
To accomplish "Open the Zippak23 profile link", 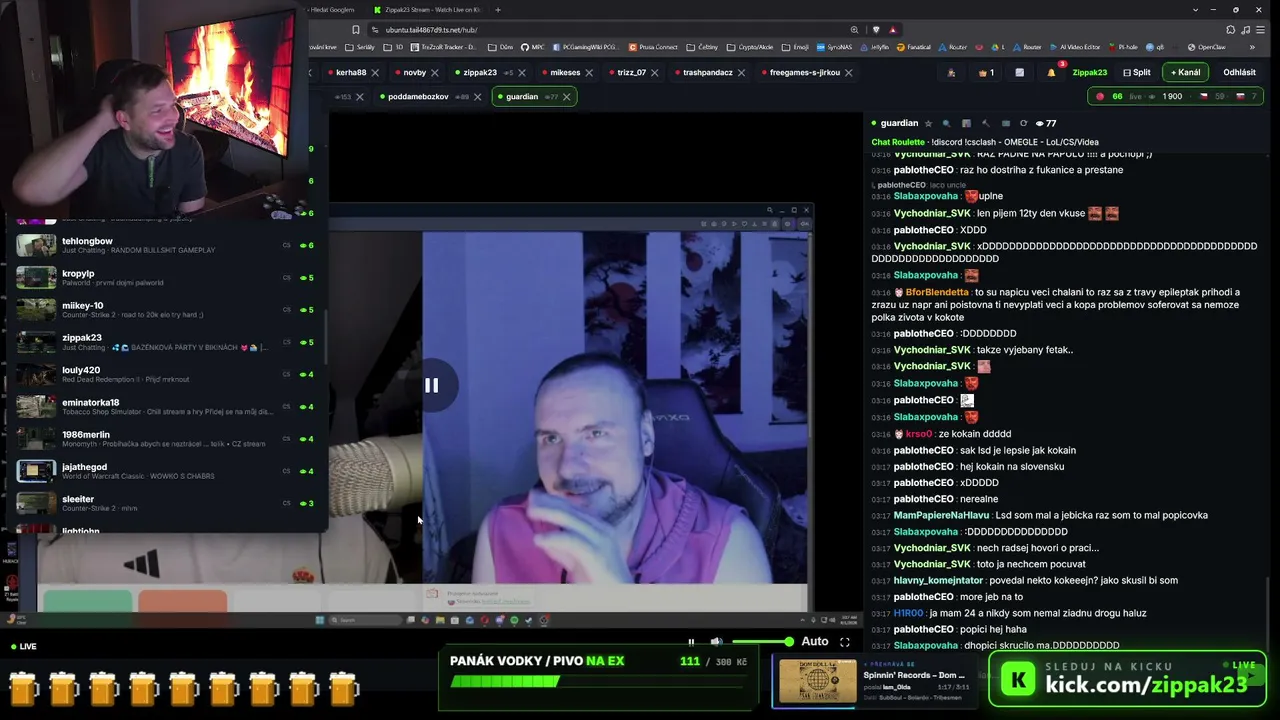I will click(x=1090, y=73).
